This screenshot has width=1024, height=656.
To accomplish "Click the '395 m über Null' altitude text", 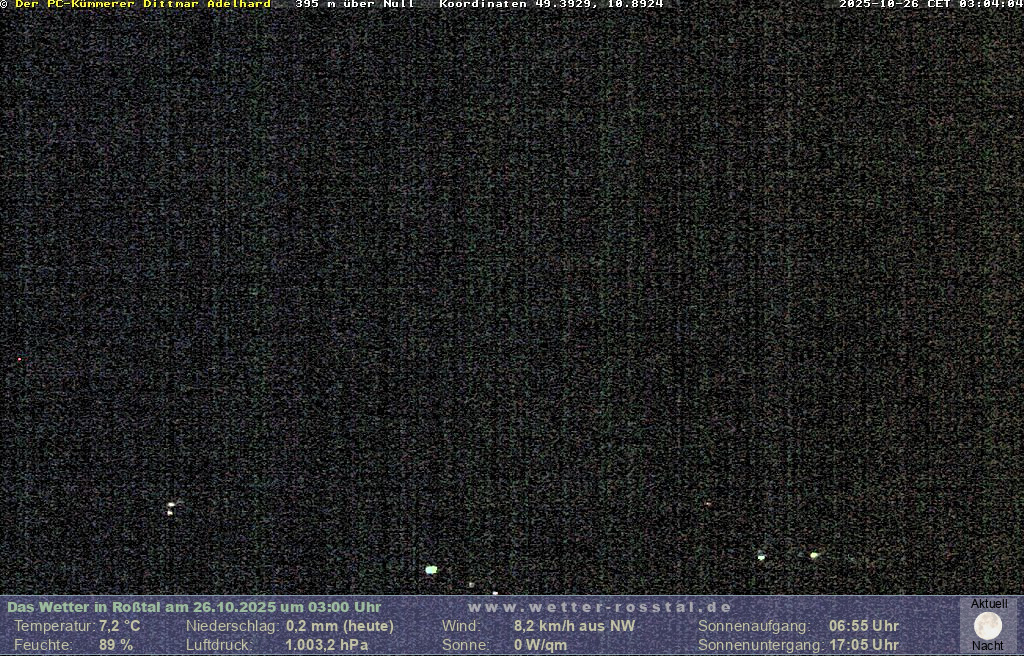I will tap(355, 4).
